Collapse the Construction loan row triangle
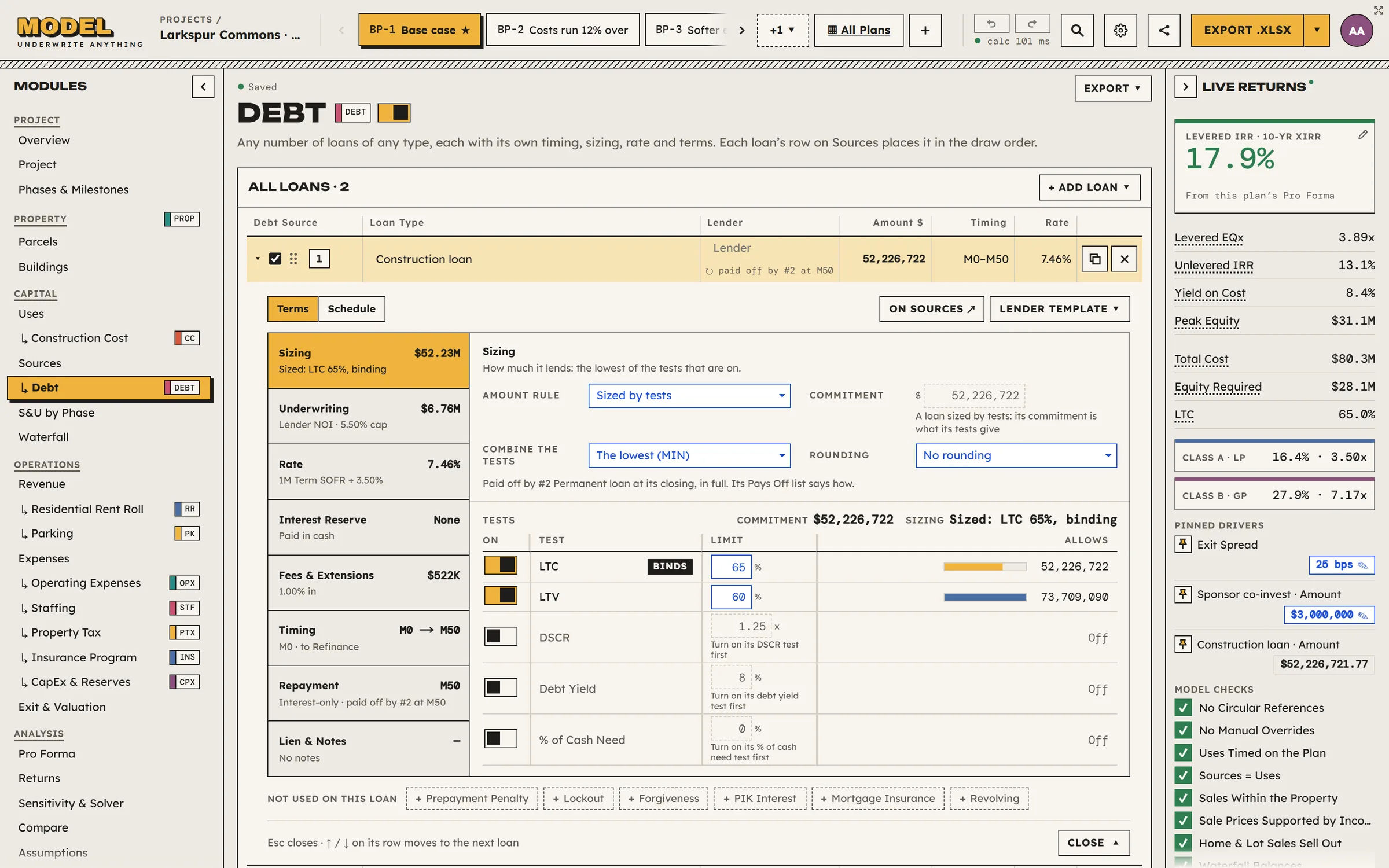This screenshot has height=868, width=1389. tap(258, 259)
